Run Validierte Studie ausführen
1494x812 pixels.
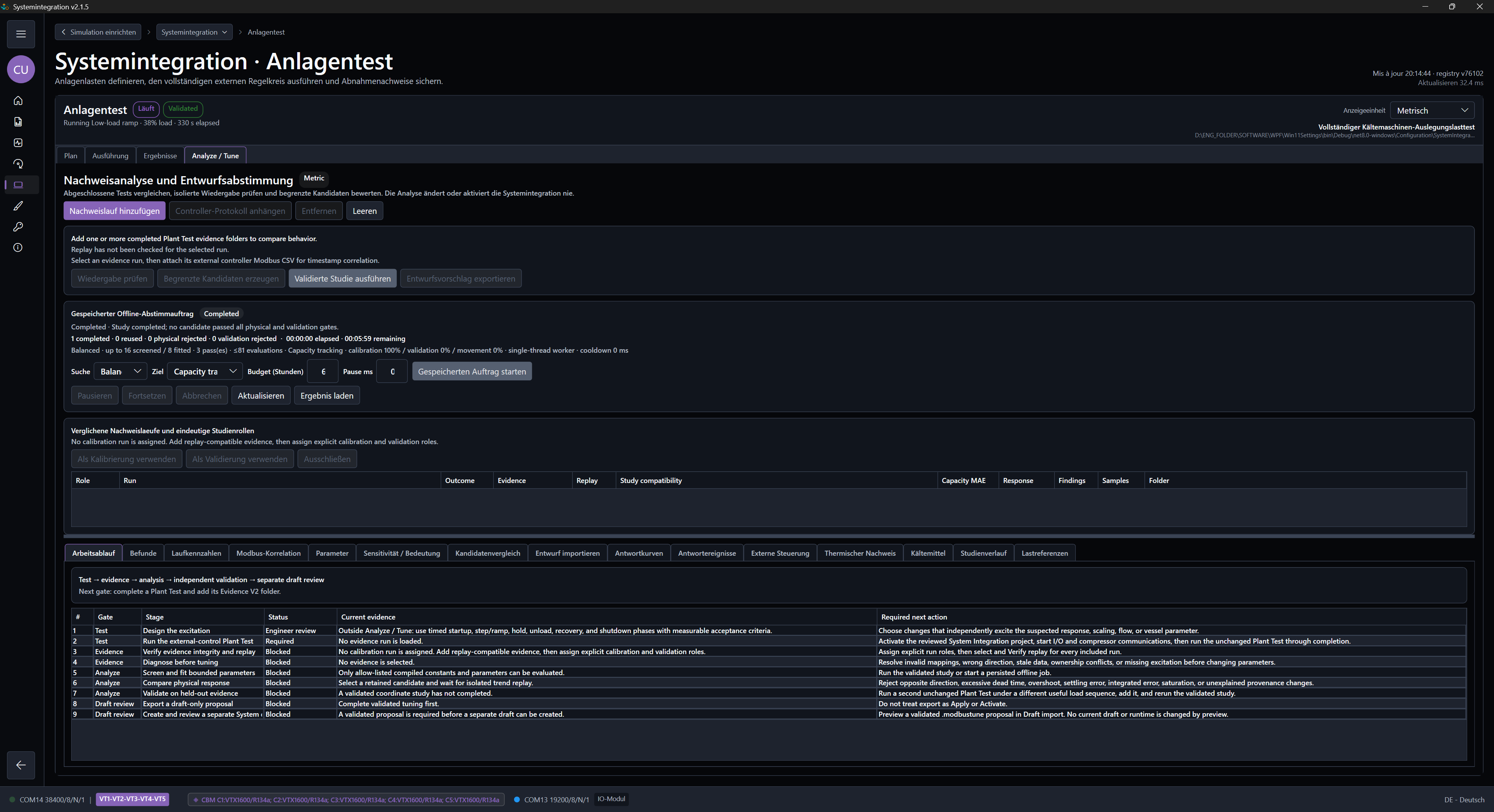(343, 279)
